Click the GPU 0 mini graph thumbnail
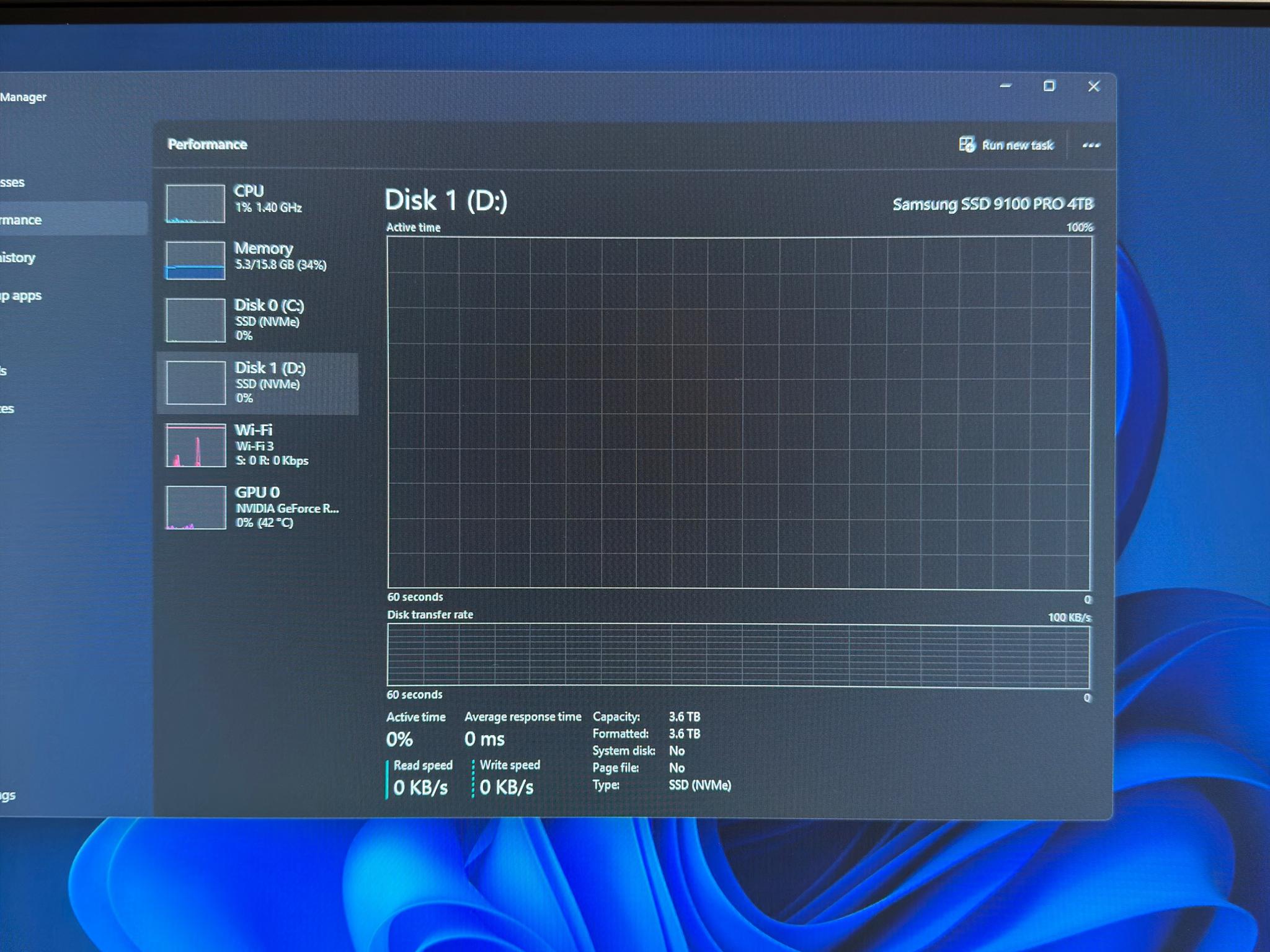 coord(196,508)
